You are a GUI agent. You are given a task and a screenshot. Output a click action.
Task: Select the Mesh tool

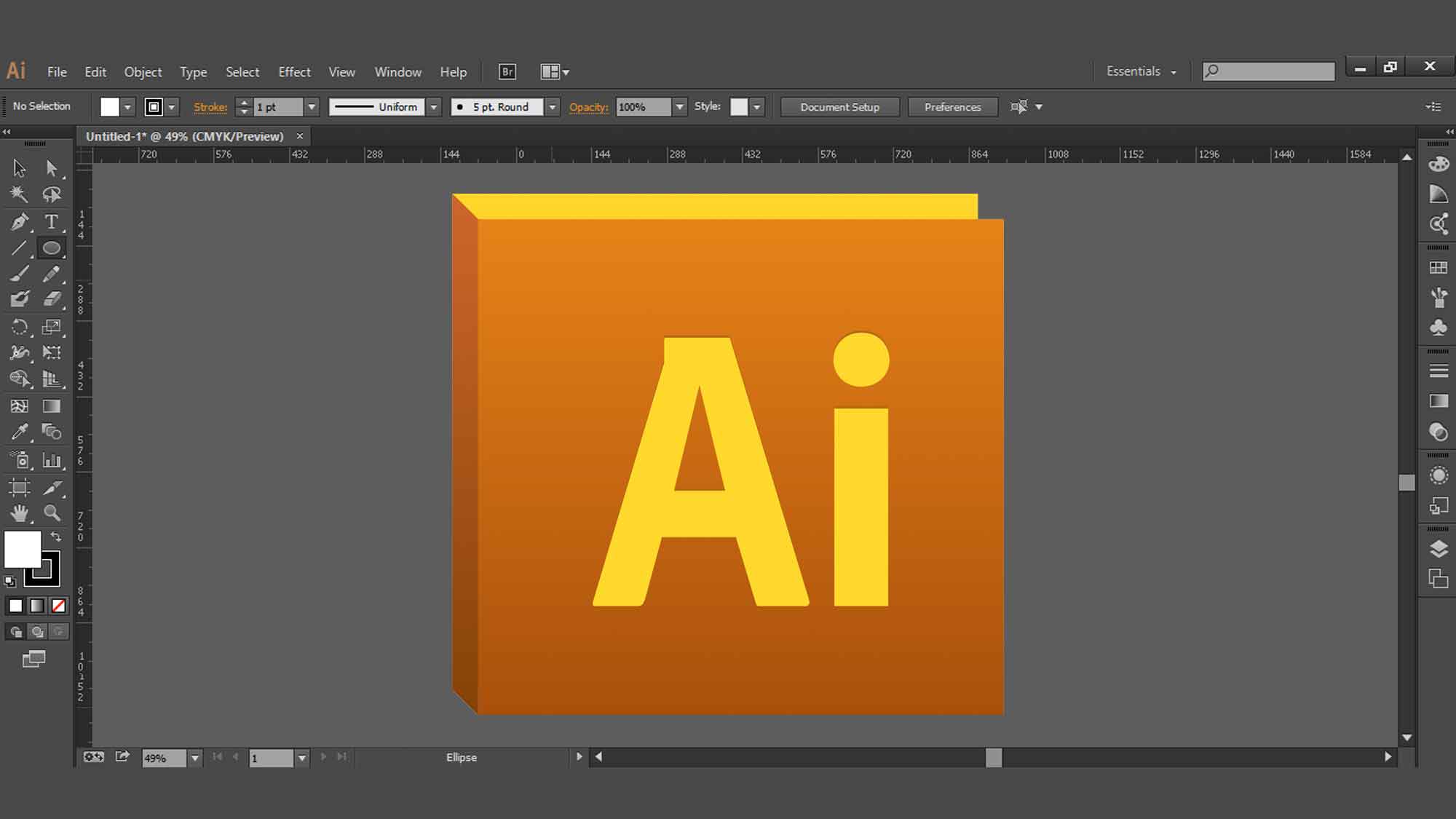[x=20, y=406]
